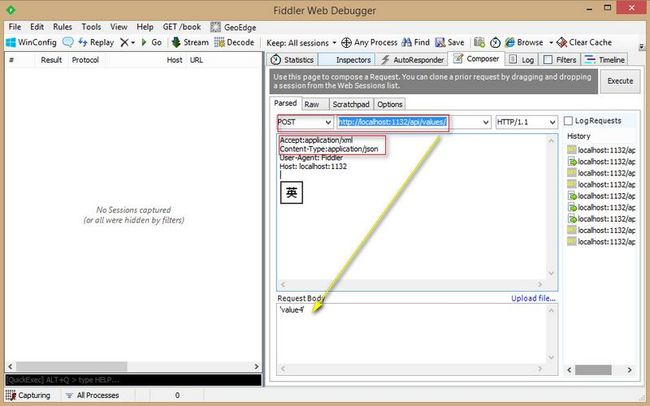Viewport: 650px width, 406px height.
Task: Click the Upload file... link
Action: (x=533, y=298)
